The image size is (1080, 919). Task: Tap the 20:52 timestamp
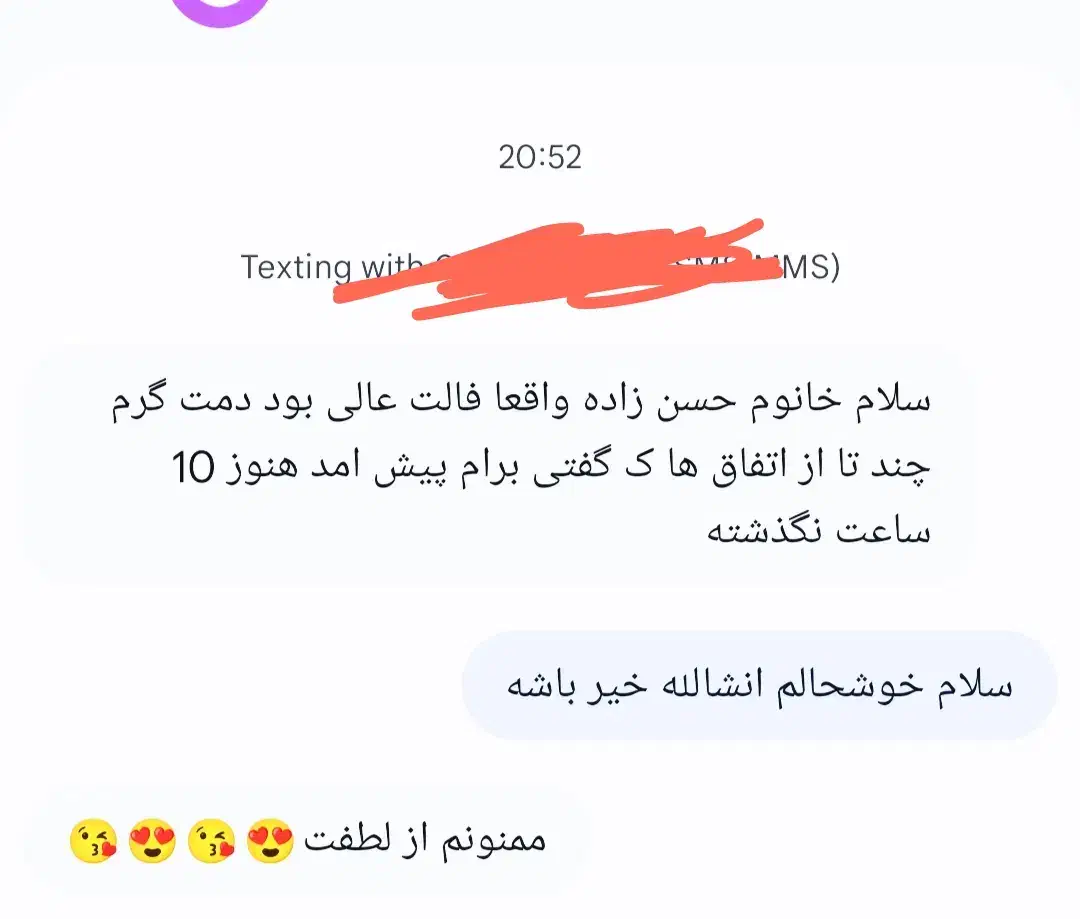(x=540, y=158)
